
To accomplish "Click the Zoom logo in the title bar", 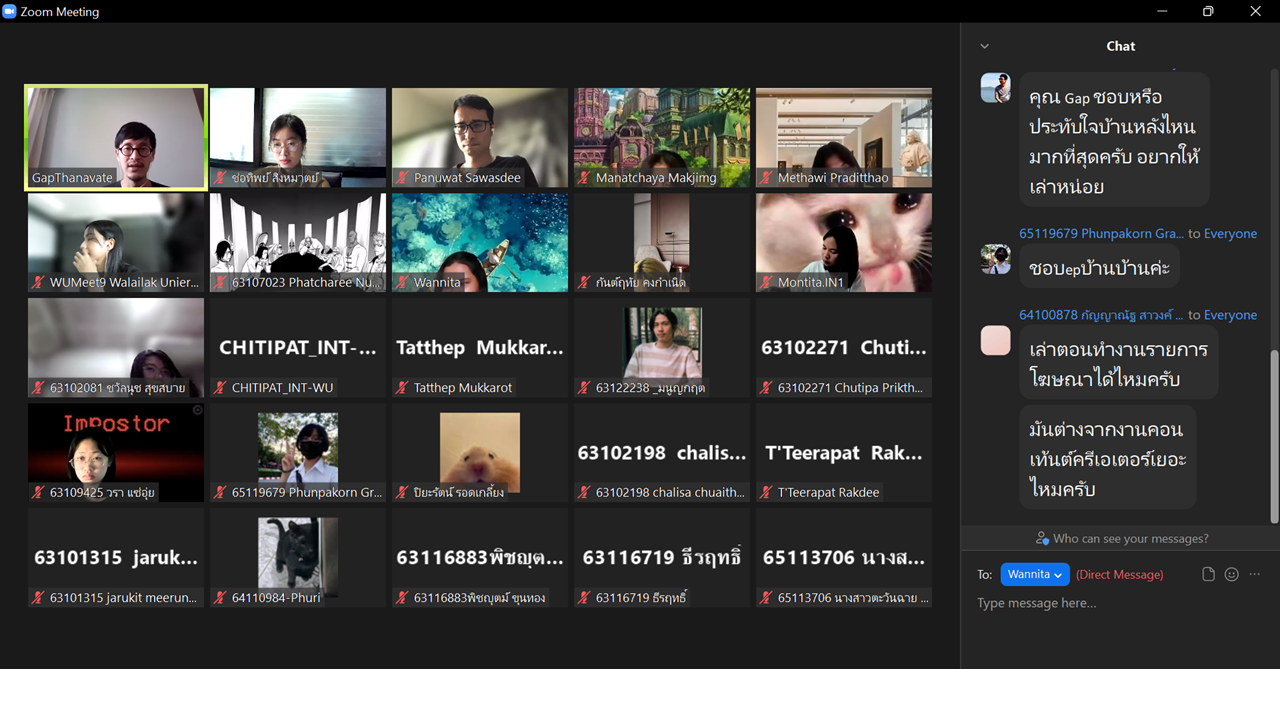I will pos(10,12).
